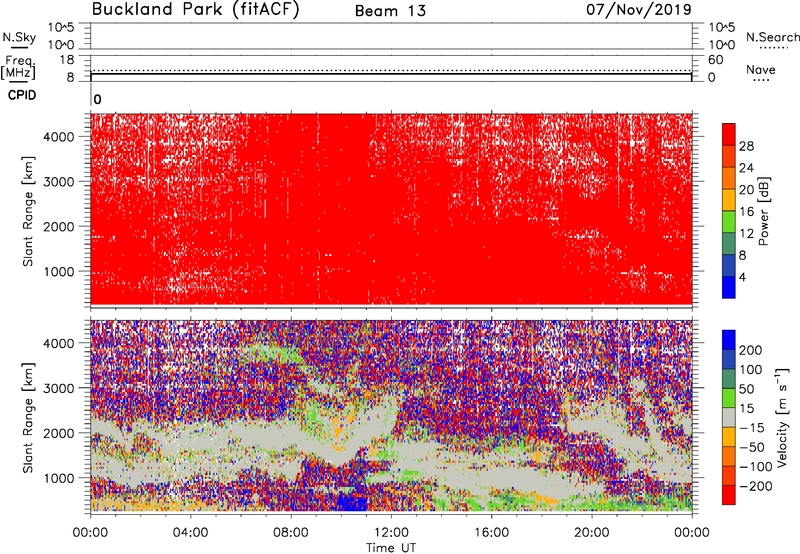Viewport: 800px width, 554px height.
Task: Click the N.Sky legend label
Action: click(x=19, y=37)
